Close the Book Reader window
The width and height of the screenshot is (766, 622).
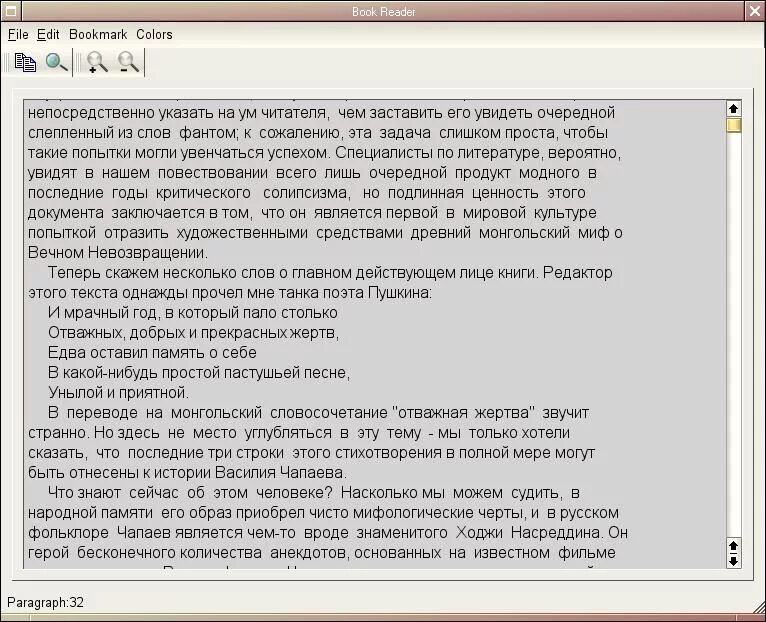(x=755, y=11)
